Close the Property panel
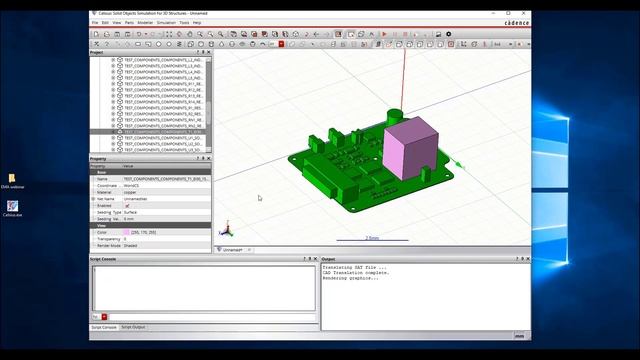640x360 pixels. click(209, 158)
